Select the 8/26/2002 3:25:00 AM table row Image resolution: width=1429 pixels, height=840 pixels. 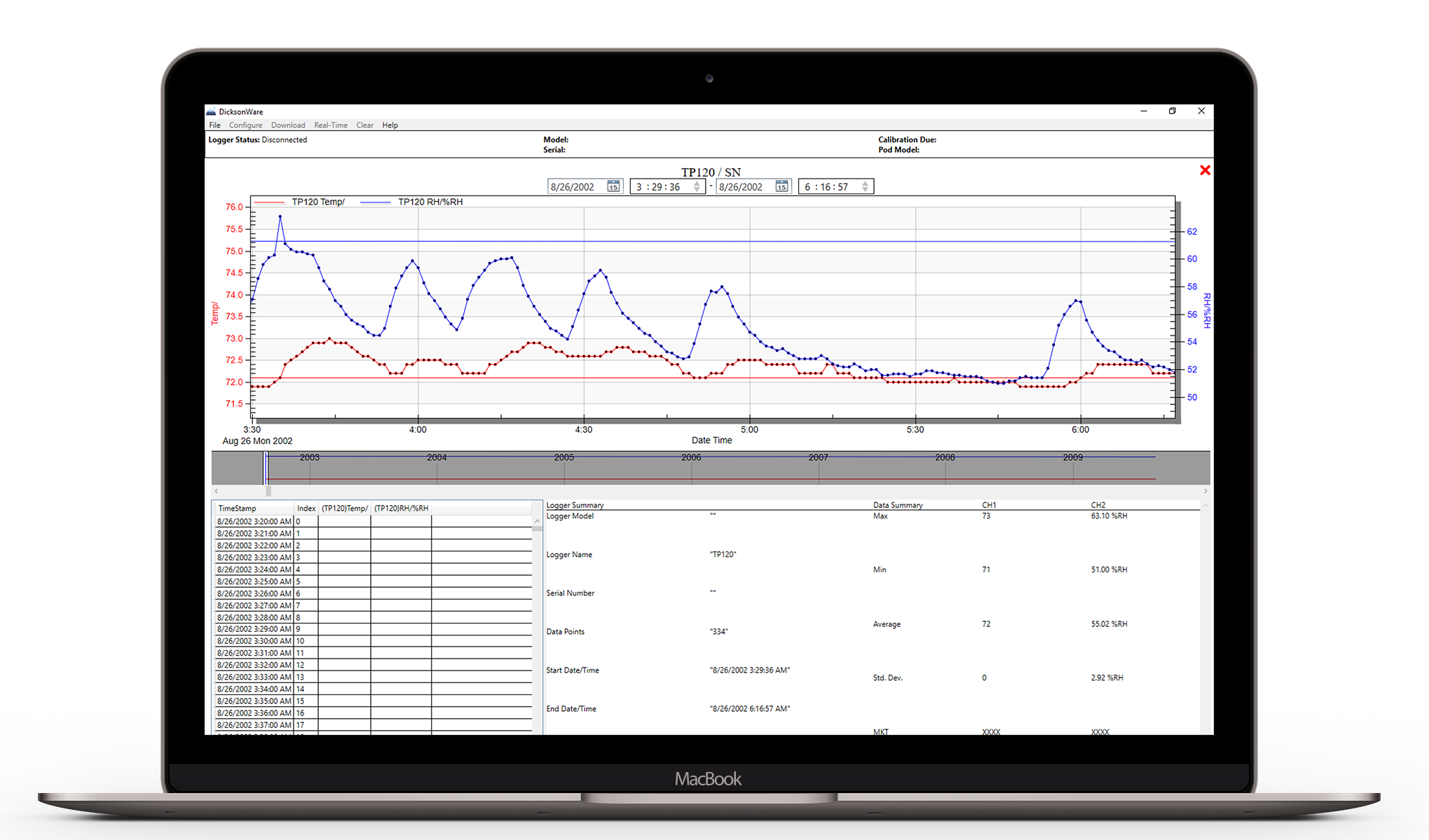point(254,581)
